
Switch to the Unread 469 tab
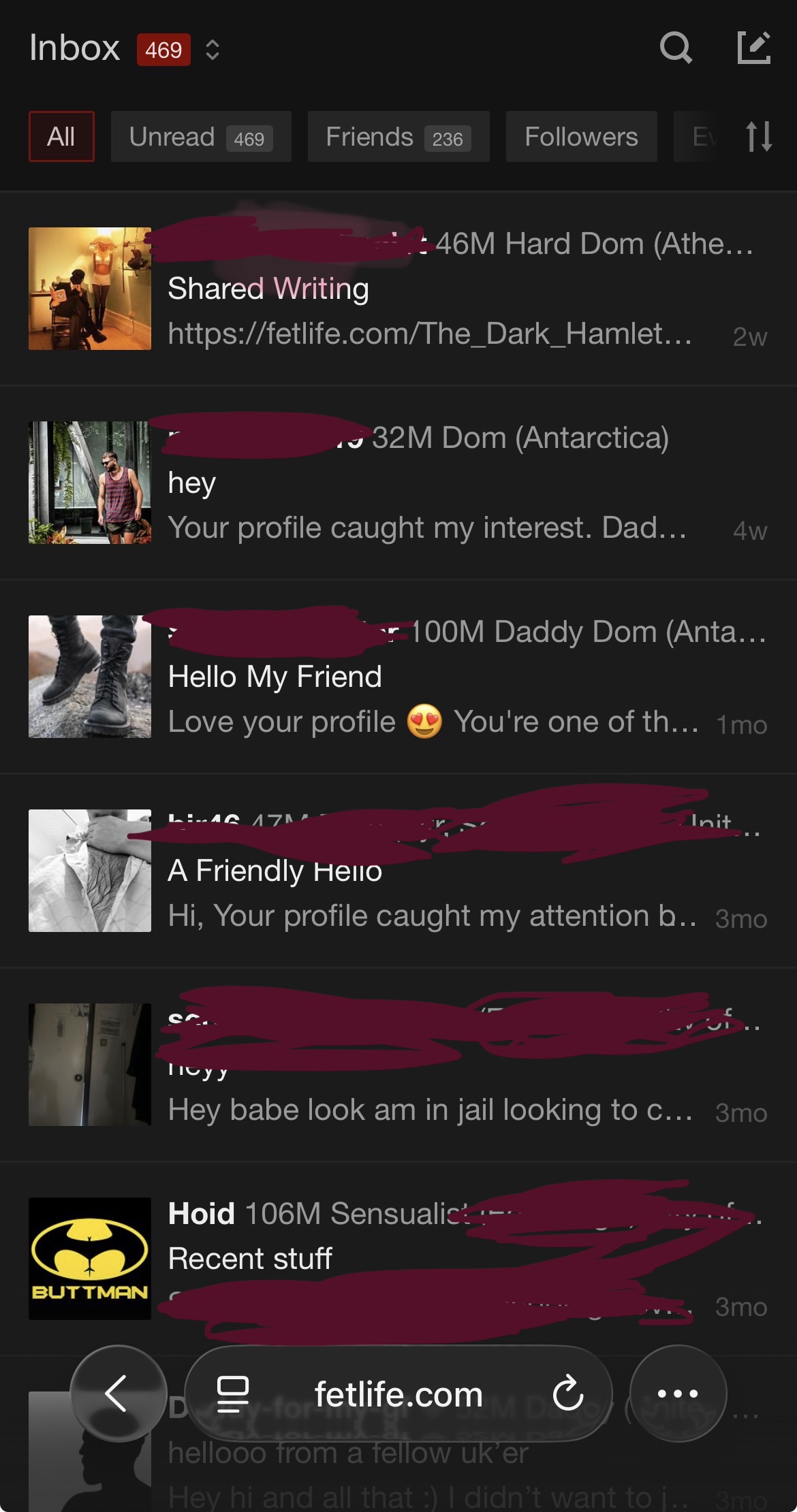click(201, 136)
